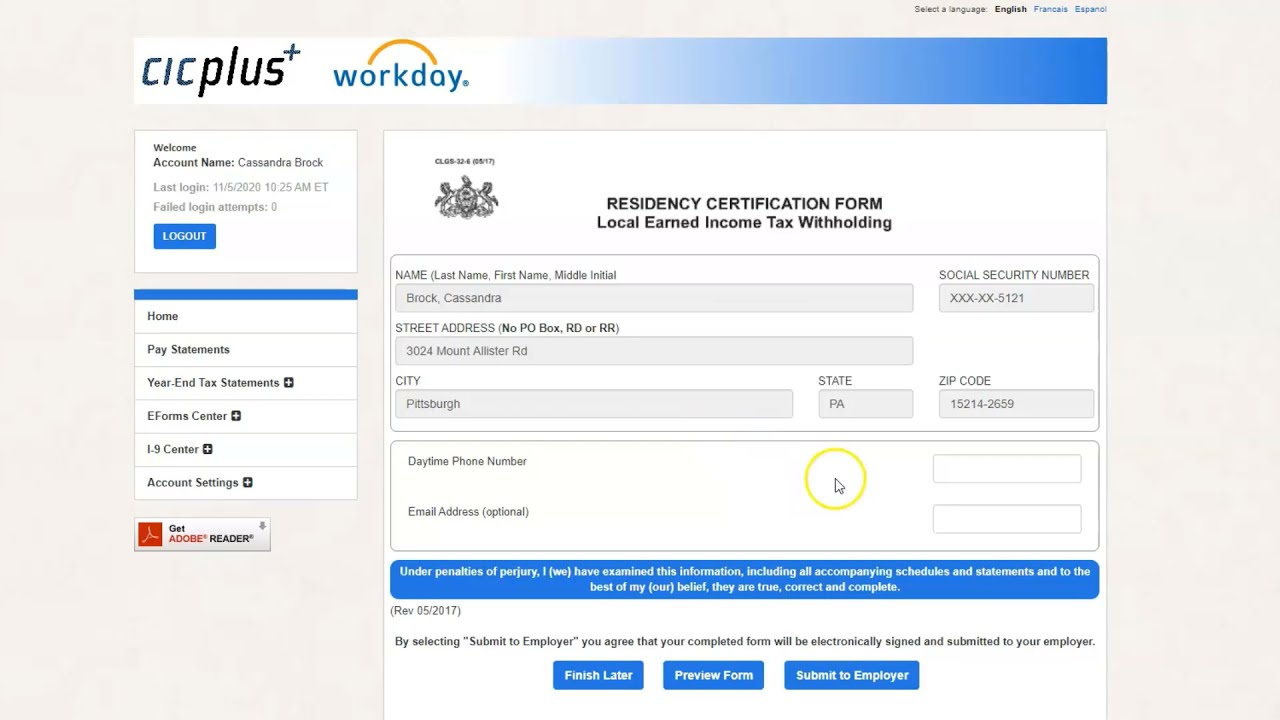Click the Local Earned Income Tax Withholding subtitle
1280x720 pixels.
tap(744, 222)
